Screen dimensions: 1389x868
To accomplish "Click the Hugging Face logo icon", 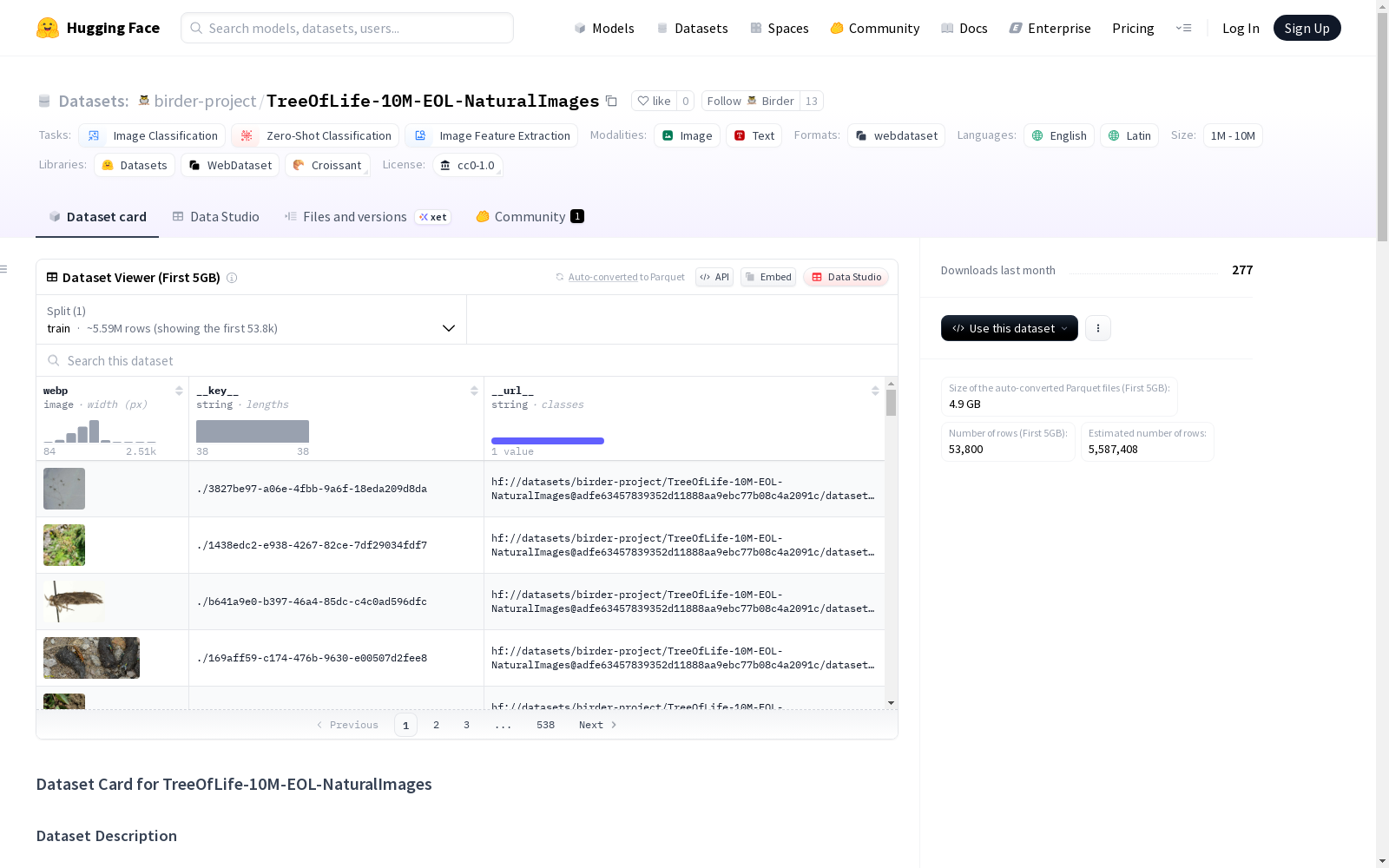I will click(x=48, y=28).
